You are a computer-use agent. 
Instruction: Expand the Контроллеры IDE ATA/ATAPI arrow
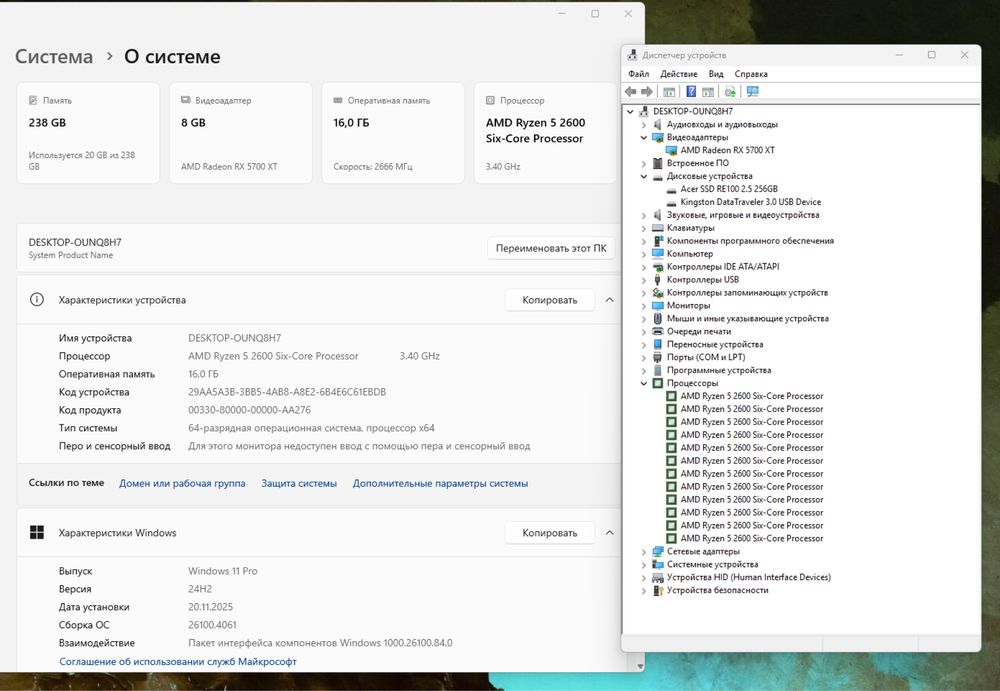643,267
